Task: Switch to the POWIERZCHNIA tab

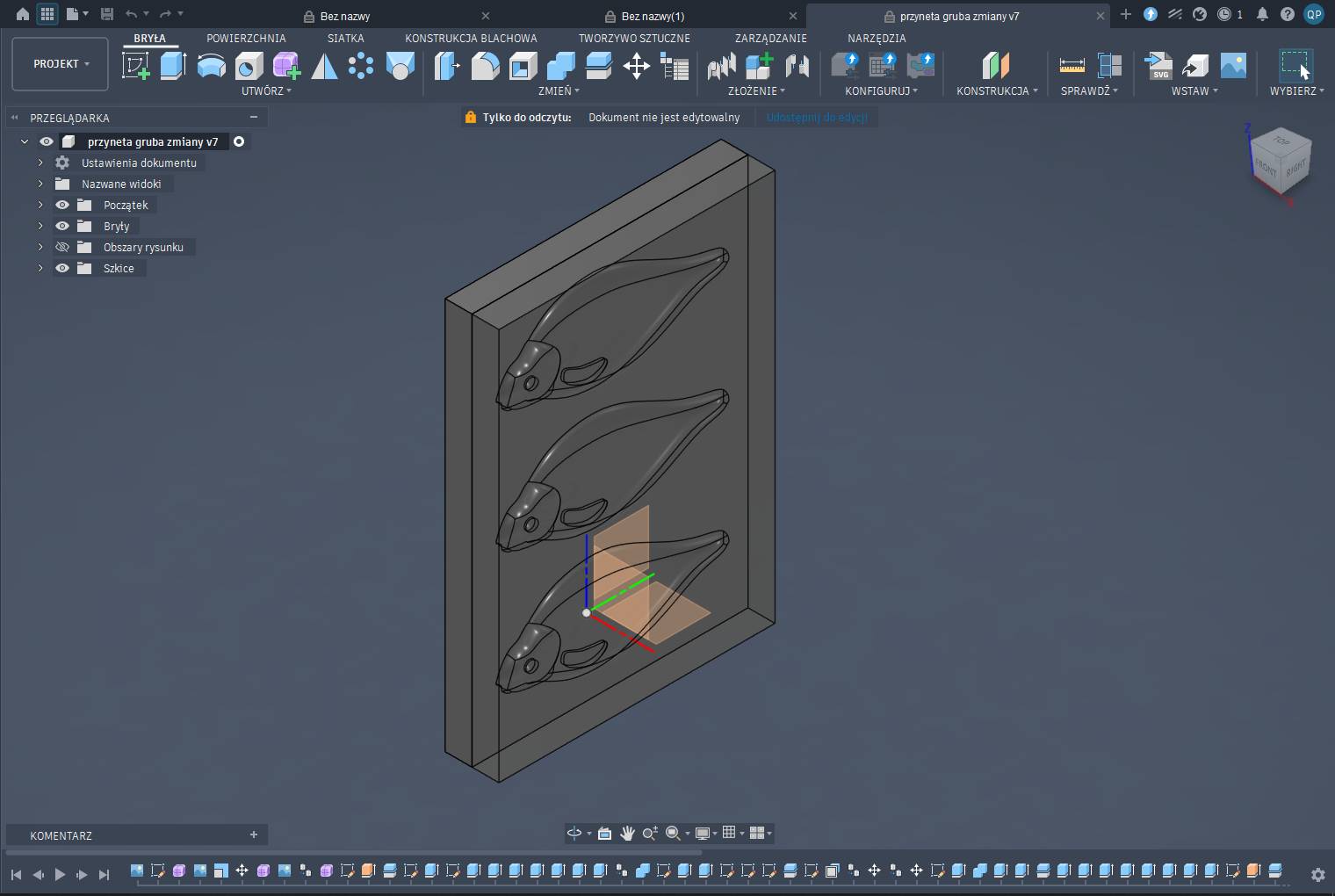Action: 246,38
